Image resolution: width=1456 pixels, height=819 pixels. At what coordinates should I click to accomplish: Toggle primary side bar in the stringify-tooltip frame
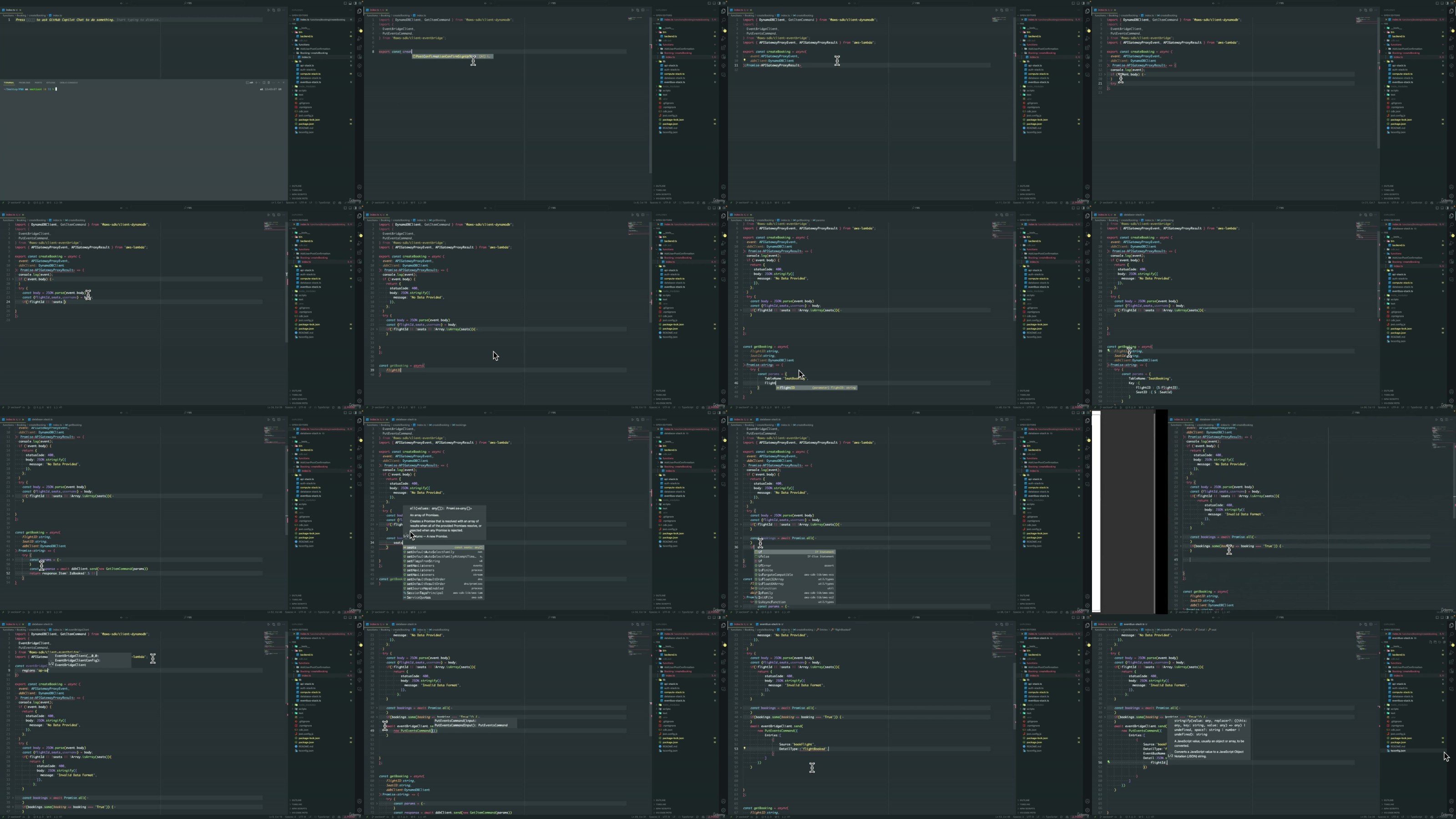coord(1437,617)
